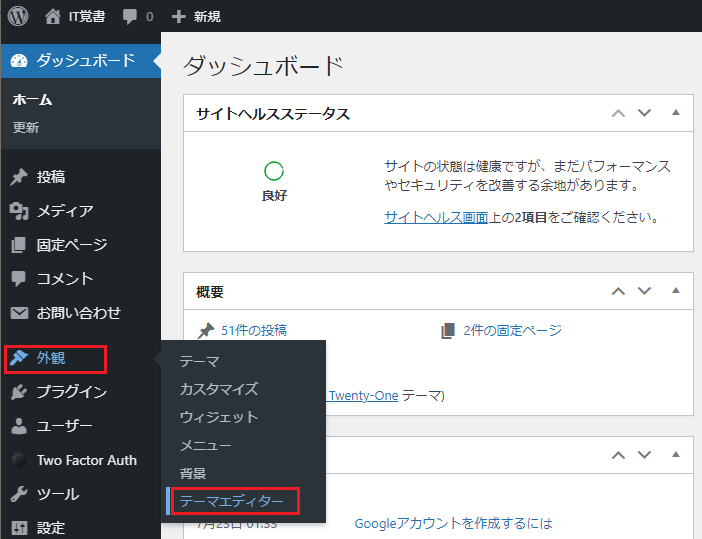The width and height of the screenshot is (702, 539).
Task: Click the 新規 plus button
Action: click(x=196, y=16)
